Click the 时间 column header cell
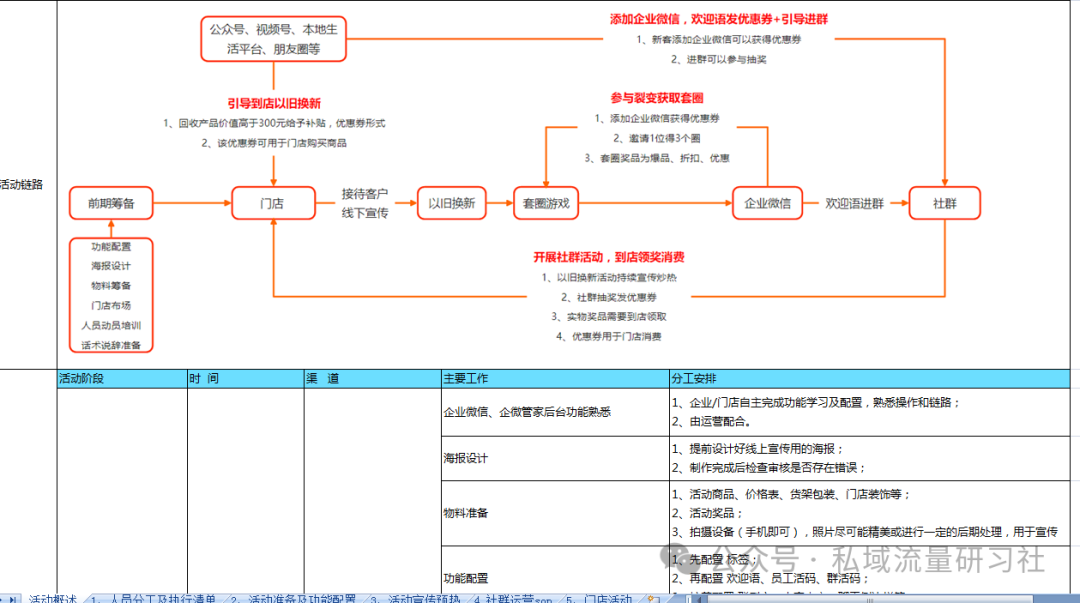Screen dimensions: 1080x603 pos(246,378)
